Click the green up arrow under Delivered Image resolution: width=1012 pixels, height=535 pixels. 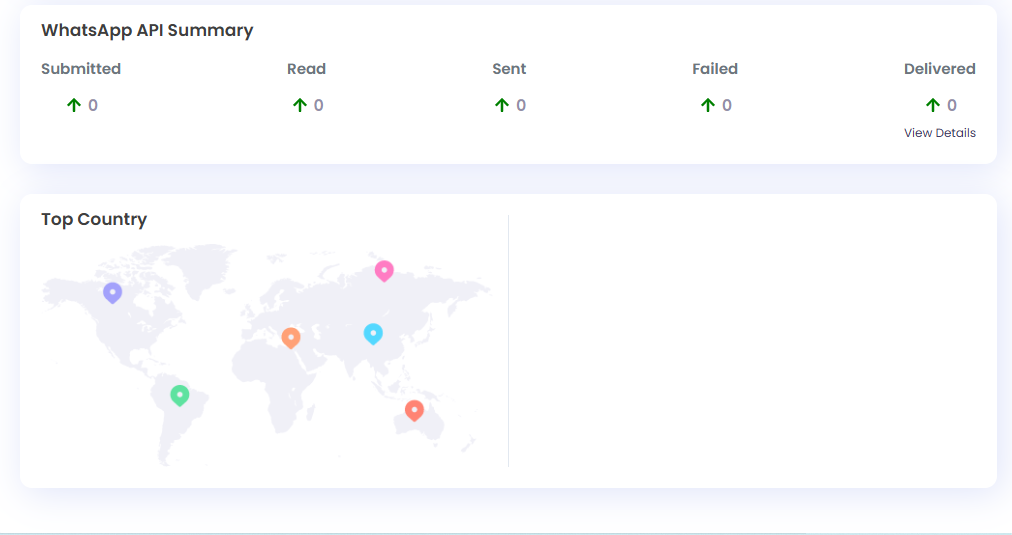click(x=933, y=105)
